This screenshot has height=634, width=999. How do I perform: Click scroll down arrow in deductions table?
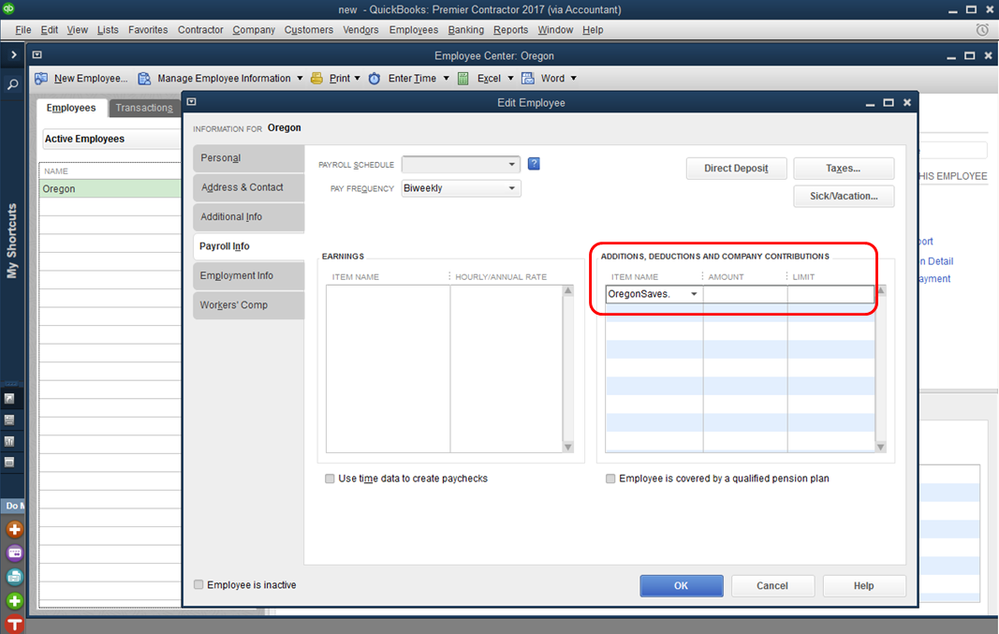(x=880, y=447)
